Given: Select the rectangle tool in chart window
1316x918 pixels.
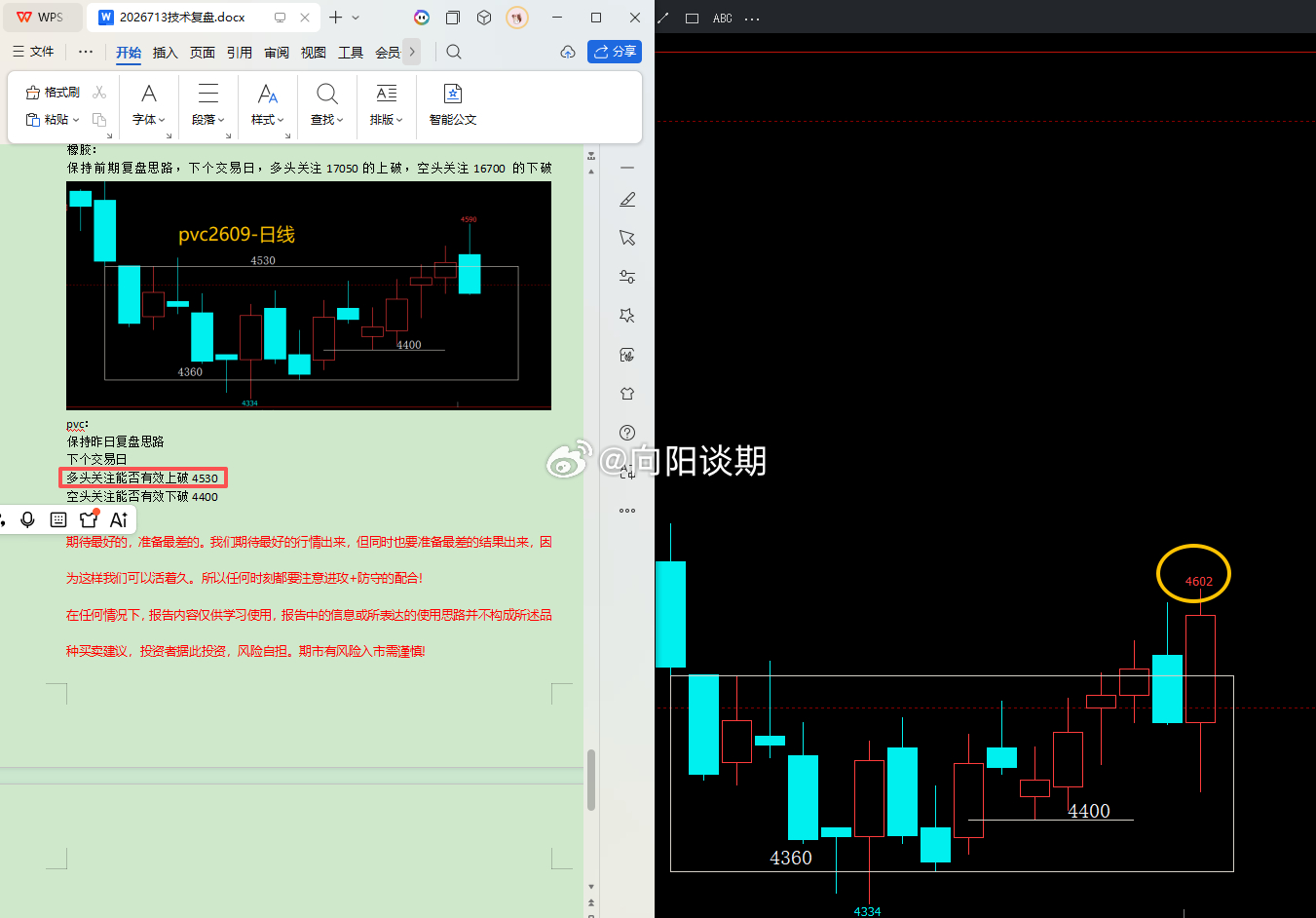Looking at the screenshot, I should tap(693, 19).
